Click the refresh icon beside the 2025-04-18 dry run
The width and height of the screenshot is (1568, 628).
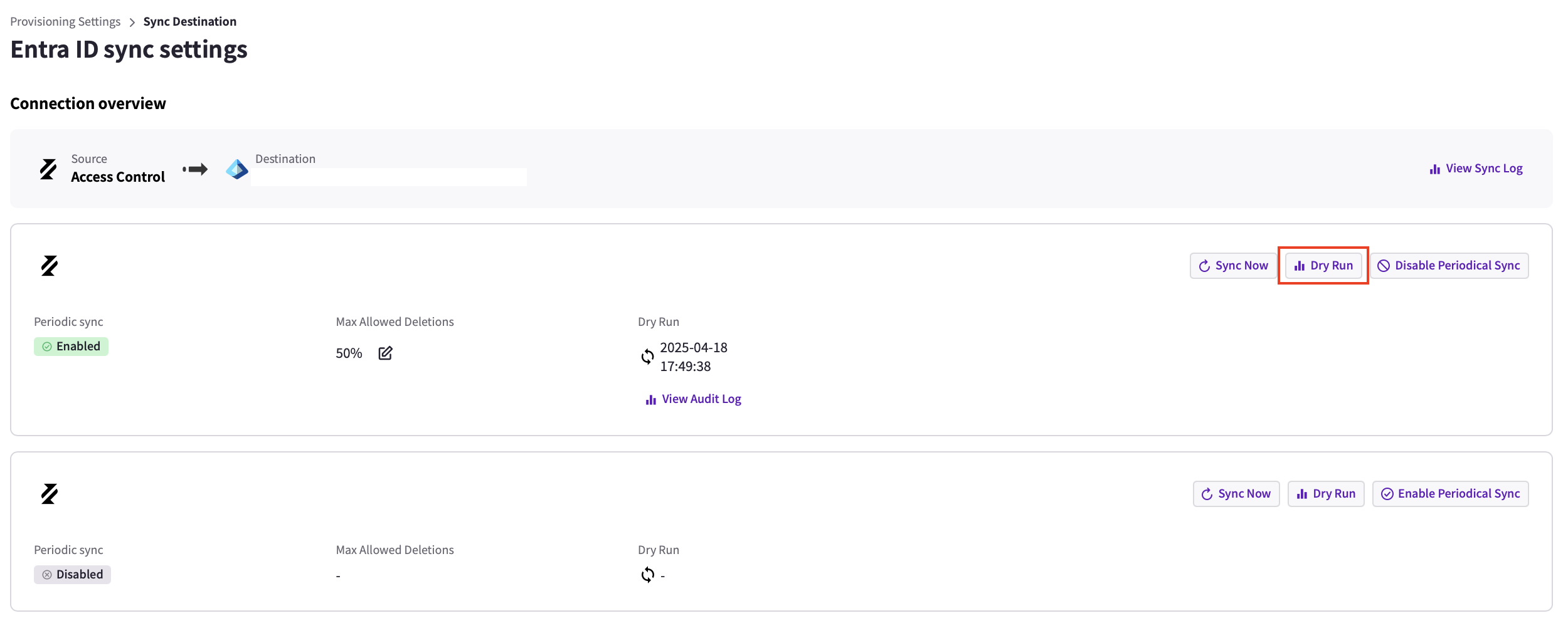pos(647,357)
